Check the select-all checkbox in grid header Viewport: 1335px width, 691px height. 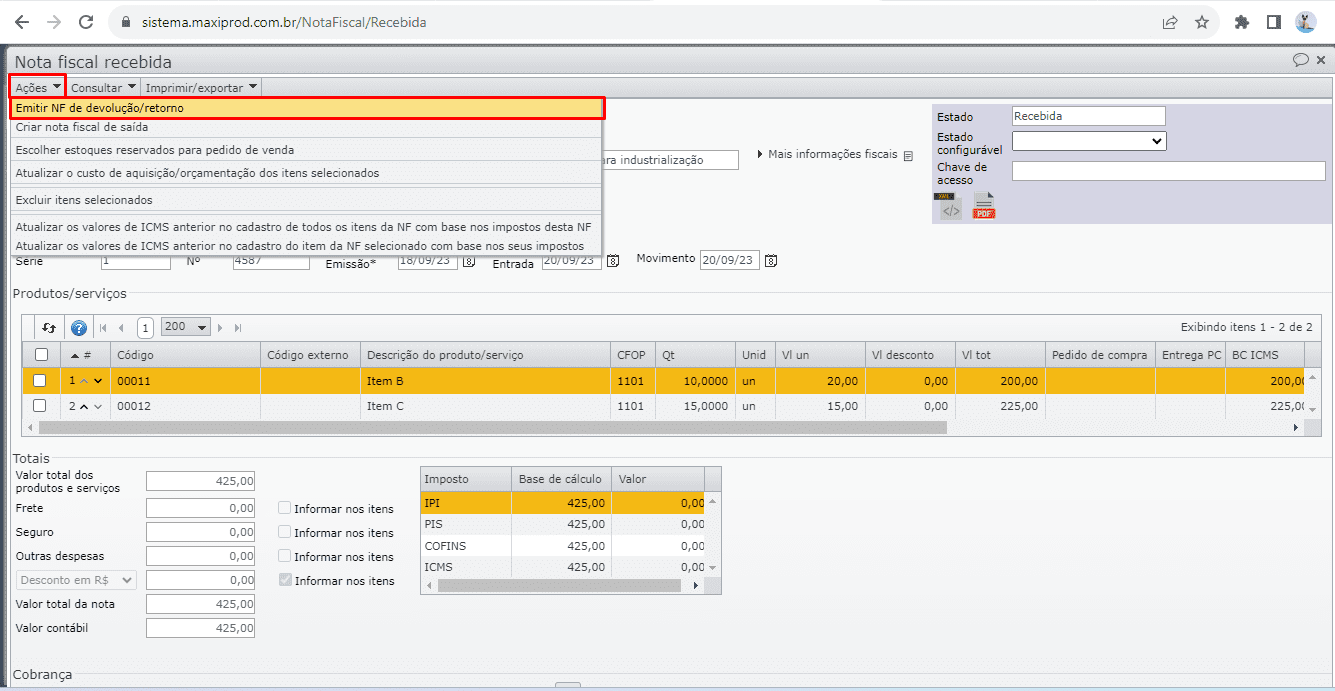click(41, 354)
